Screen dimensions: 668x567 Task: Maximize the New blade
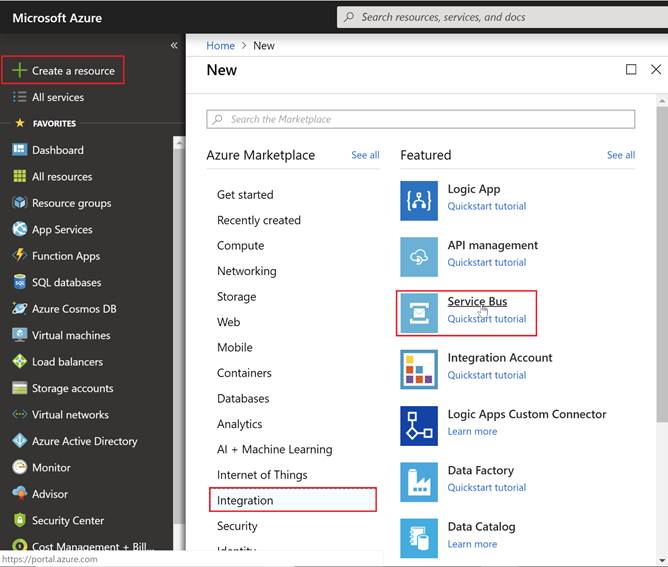631,69
